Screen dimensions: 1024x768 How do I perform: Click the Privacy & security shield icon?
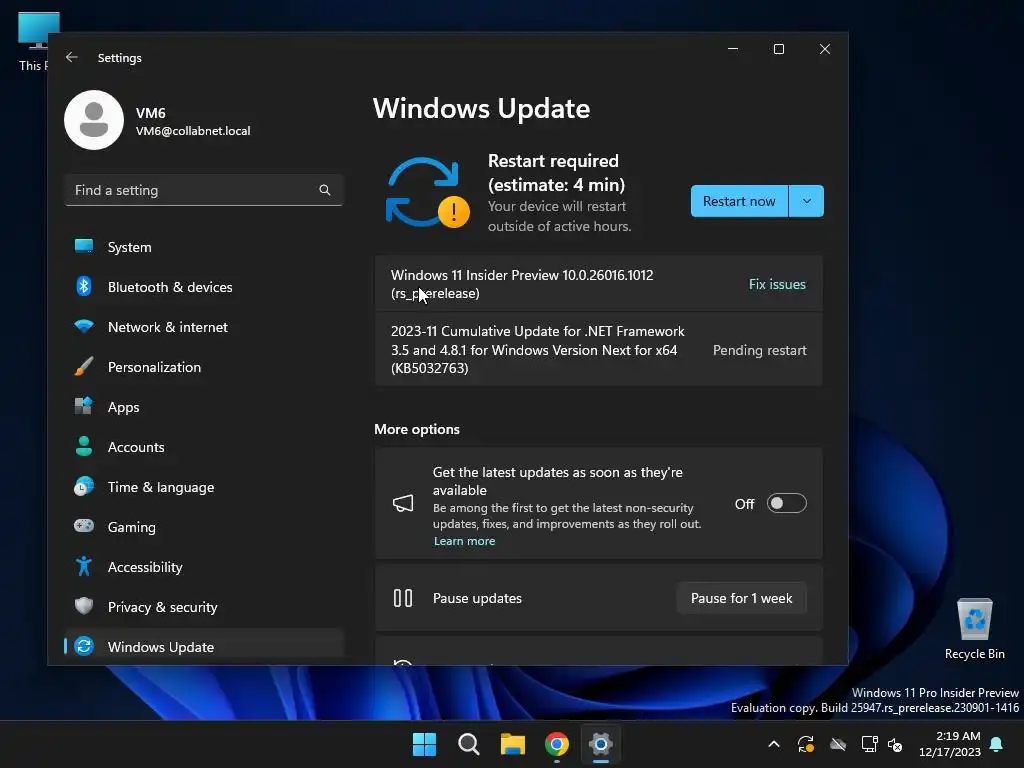[84, 606]
